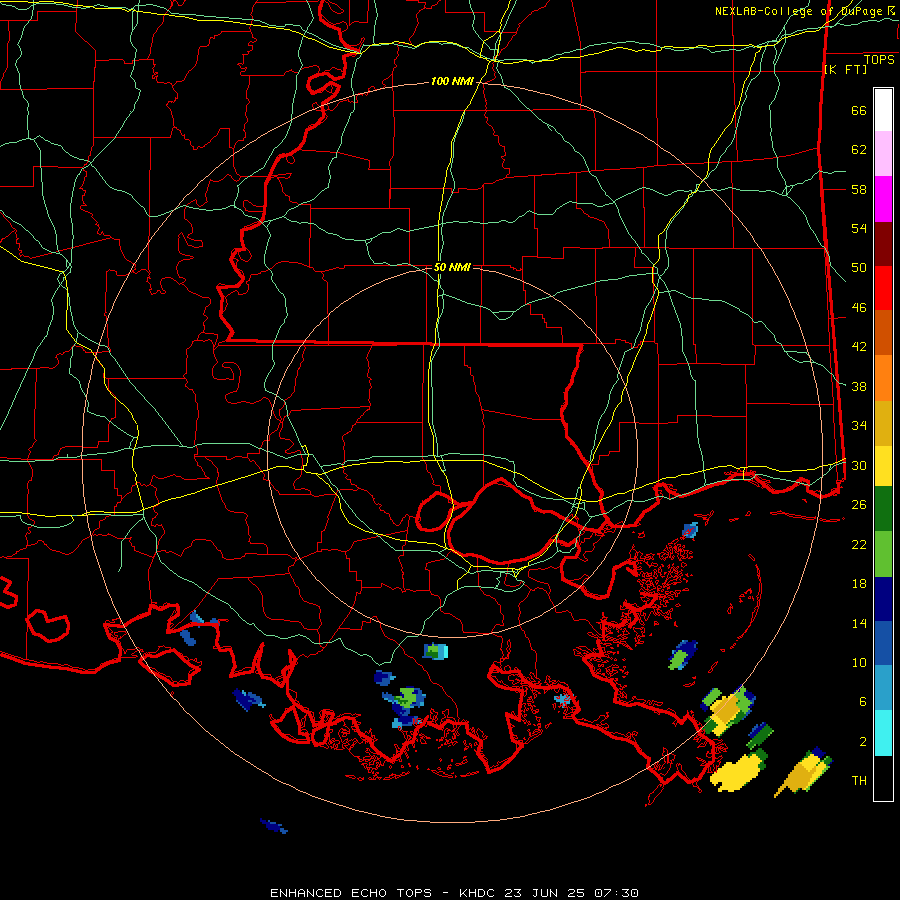Select the "46" legend value

[859, 308]
